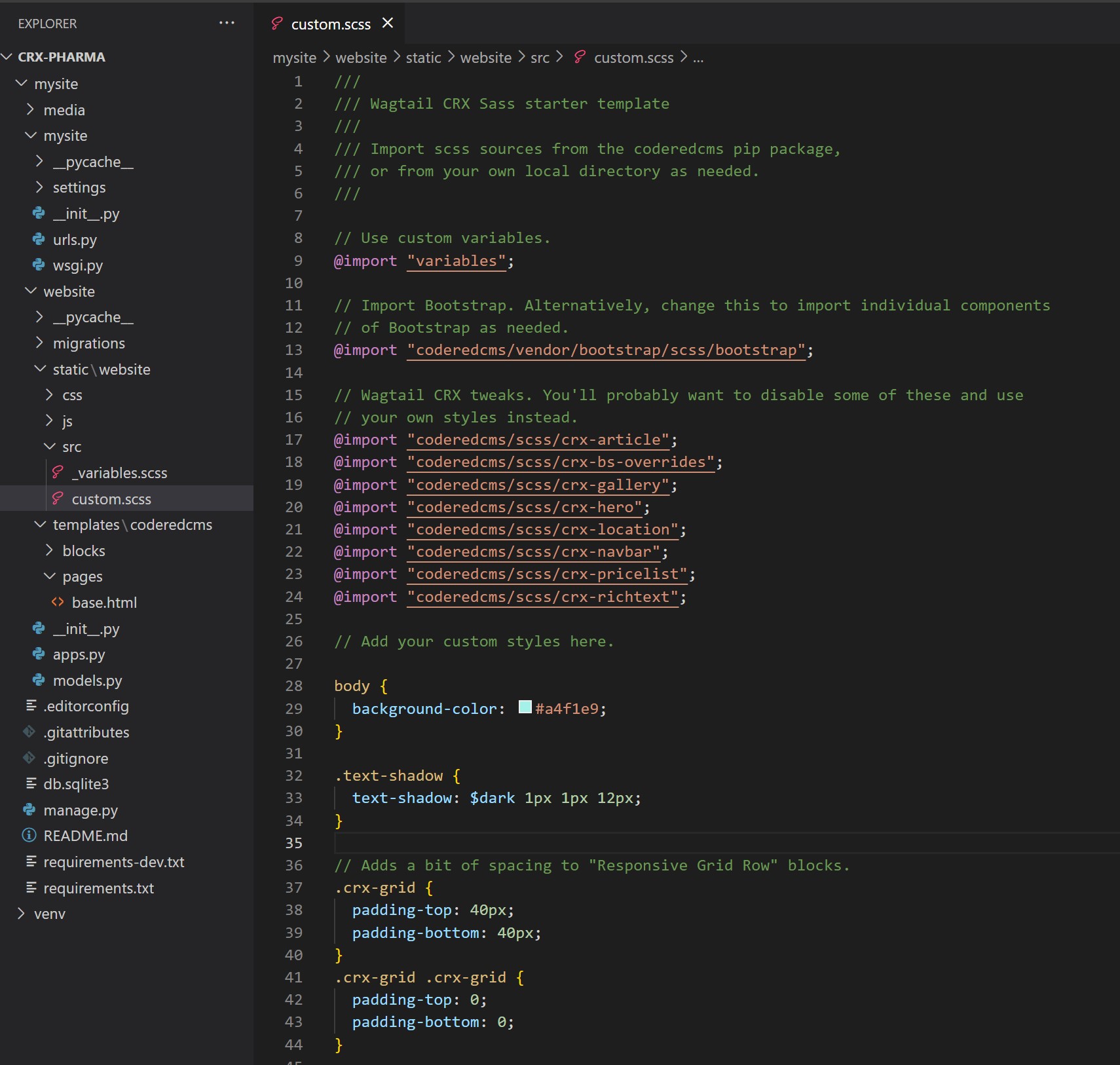
Task: Click the src breadcrumb segment
Action: tap(540, 58)
